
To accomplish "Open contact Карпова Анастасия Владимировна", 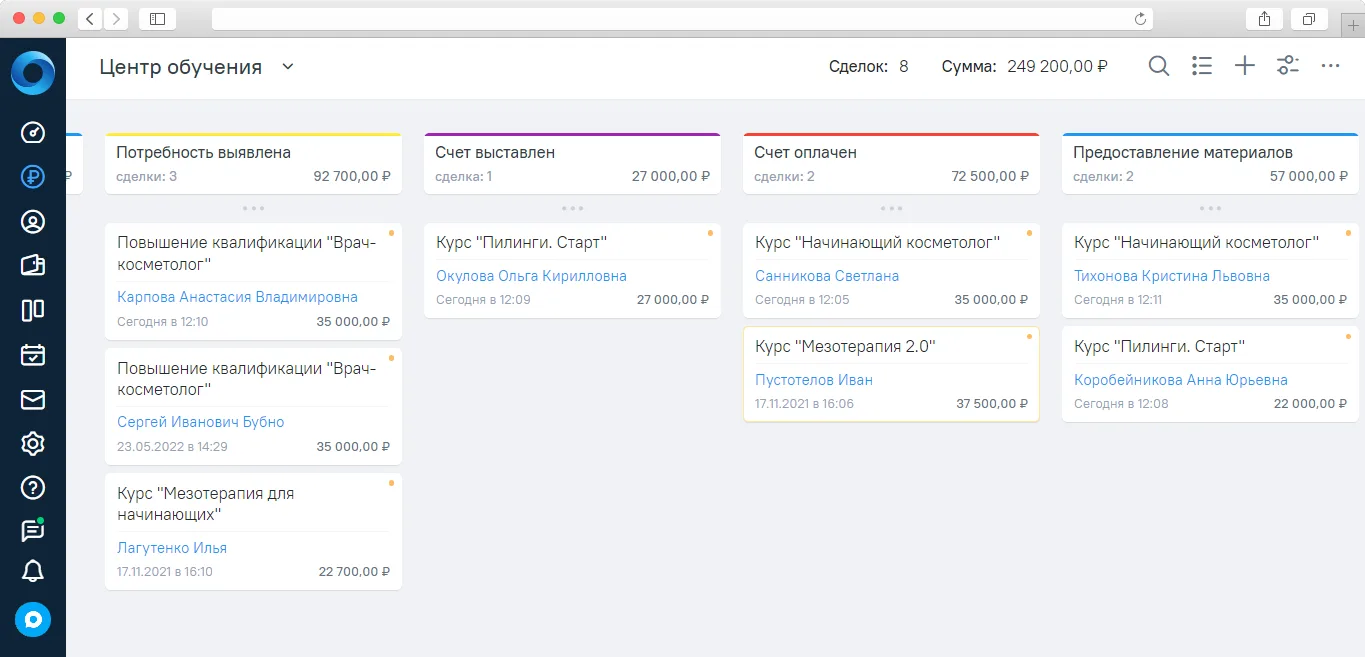I will [237, 297].
